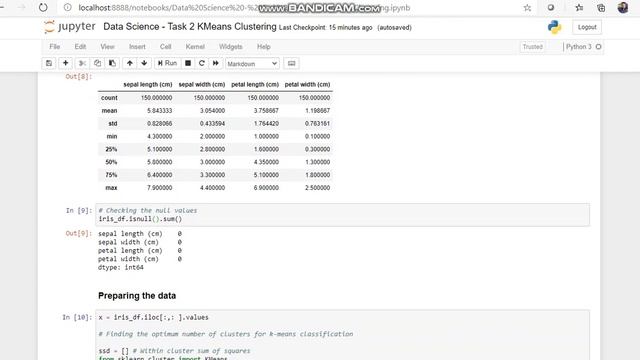Open the Insert menu
Screen dimensions: 640x360
click(137, 47)
